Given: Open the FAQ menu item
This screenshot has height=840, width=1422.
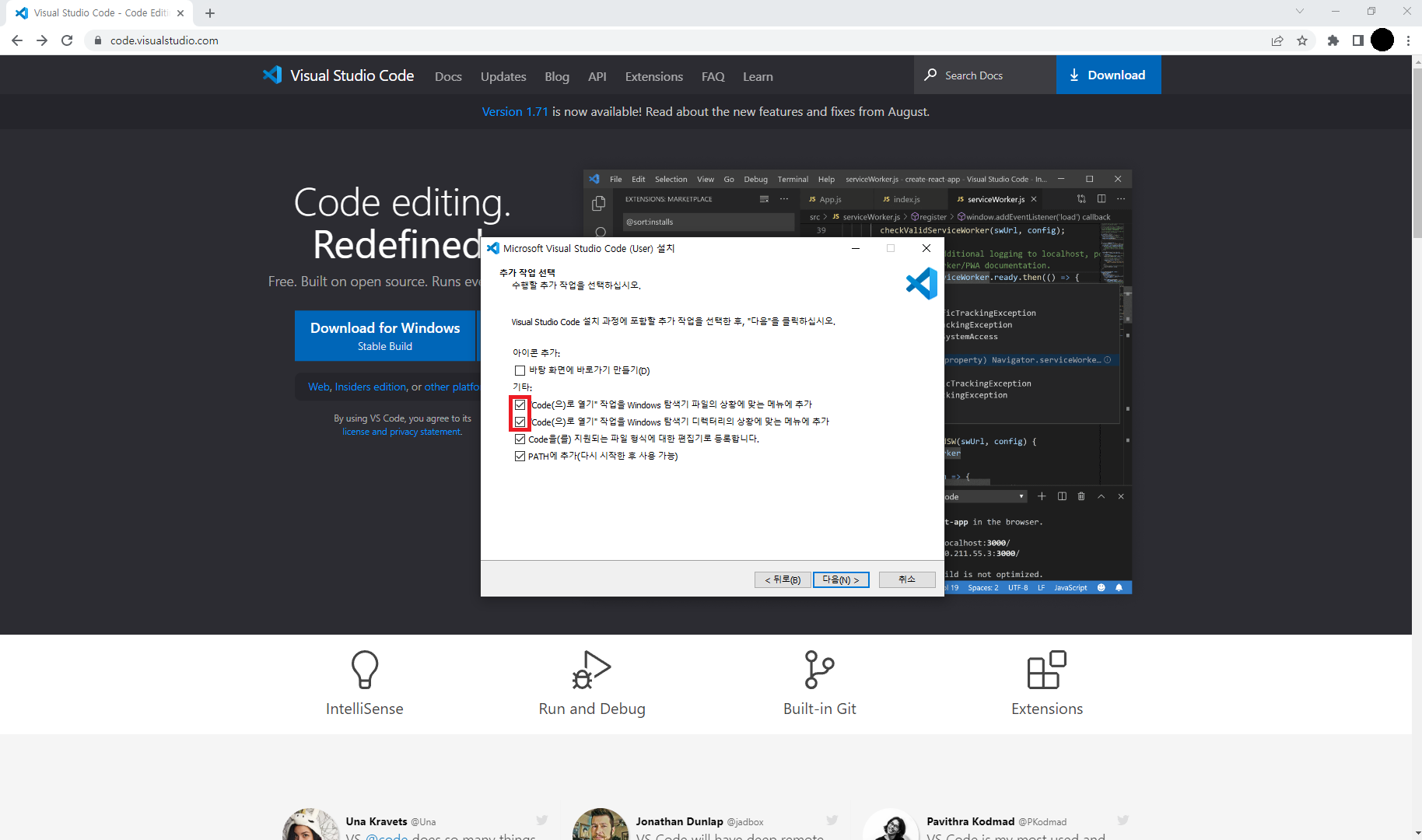Looking at the screenshot, I should (713, 76).
